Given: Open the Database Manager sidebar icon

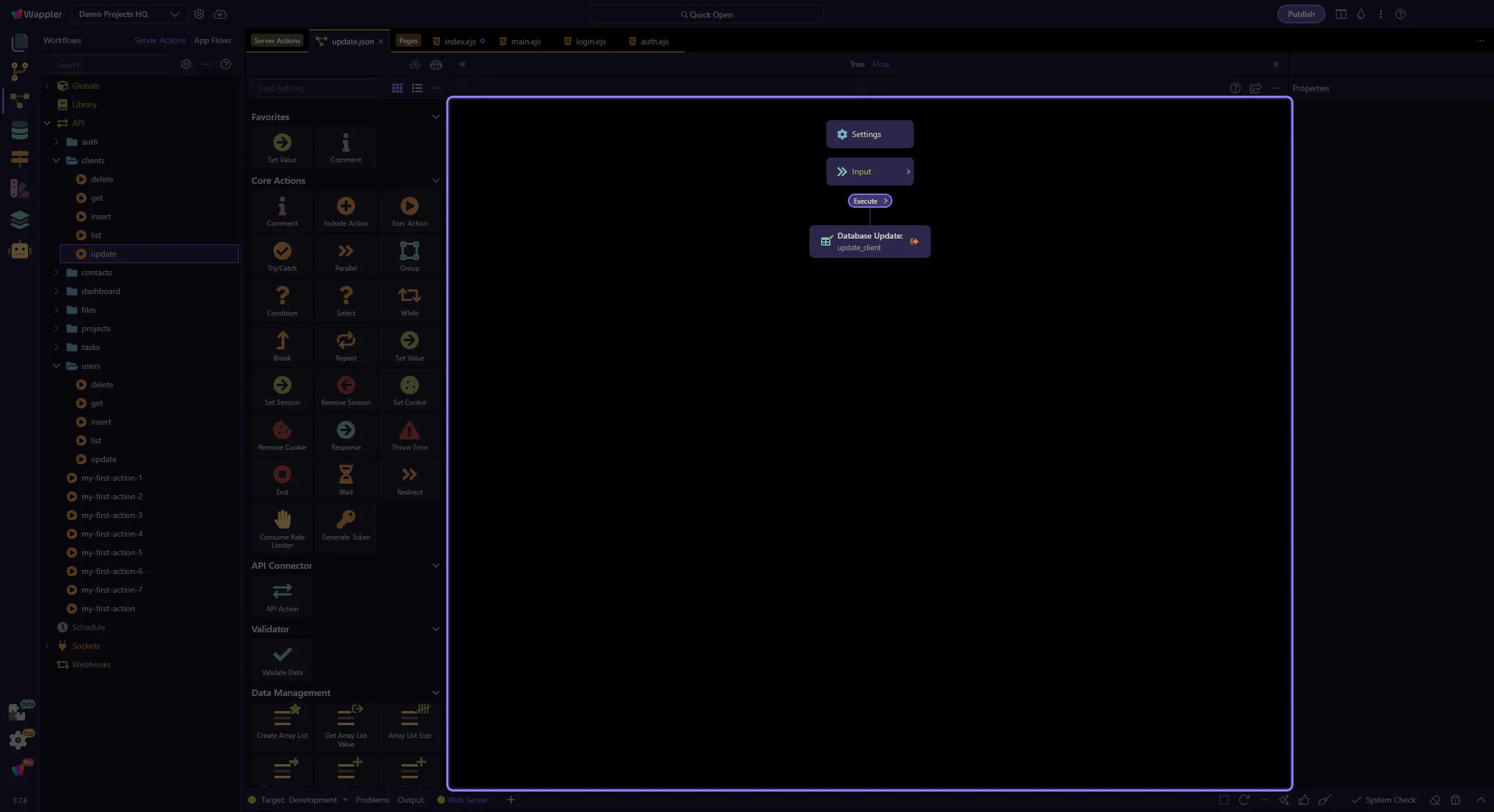Looking at the screenshot, I should click(20, 130).
